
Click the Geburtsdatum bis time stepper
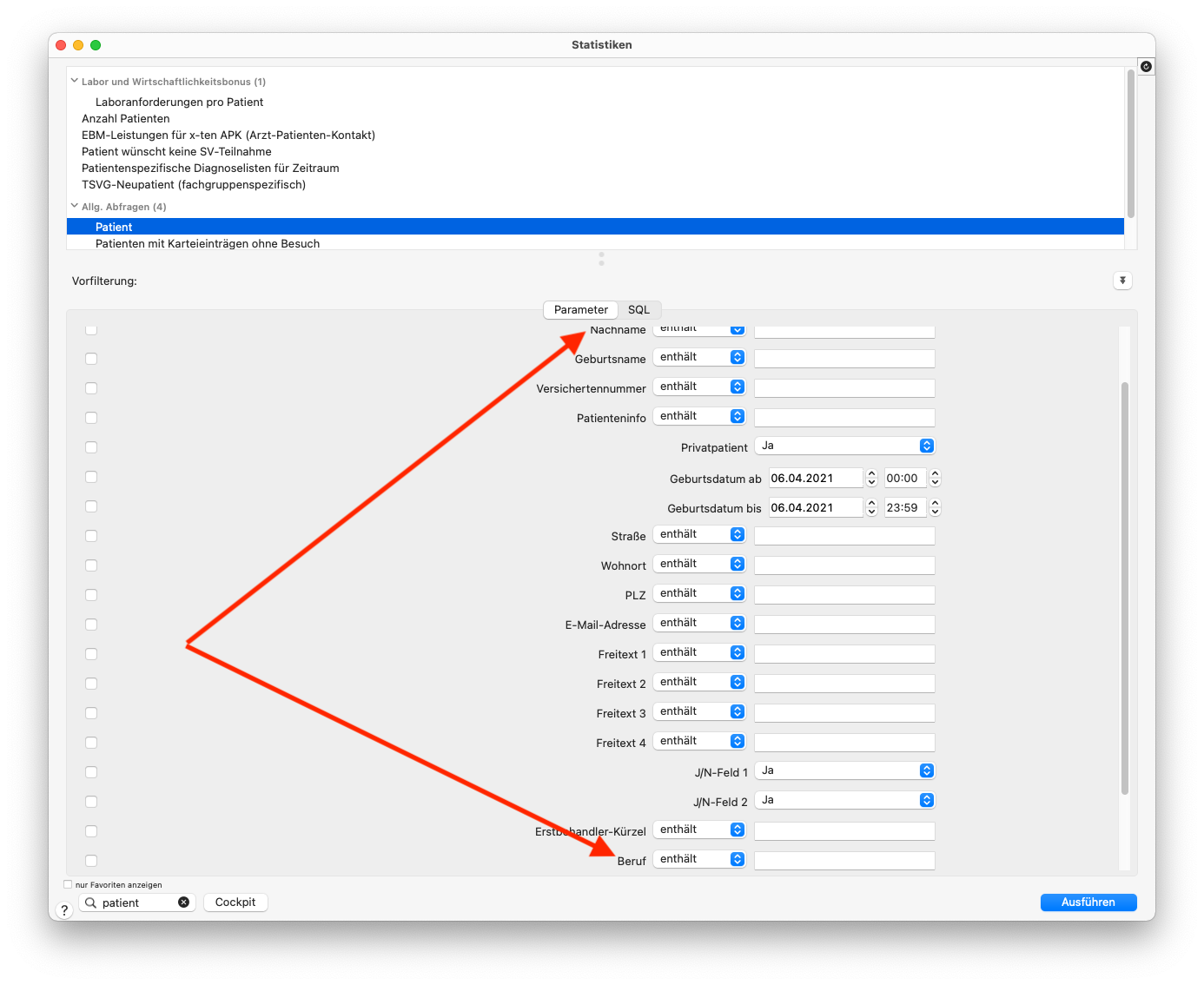click(x=936, y=508)
